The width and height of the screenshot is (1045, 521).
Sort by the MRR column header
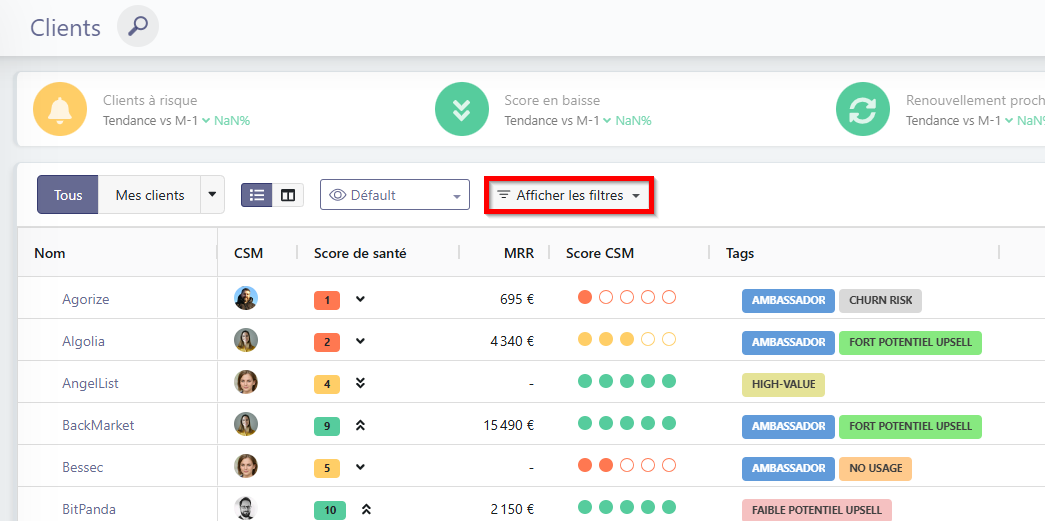(519, 253)
